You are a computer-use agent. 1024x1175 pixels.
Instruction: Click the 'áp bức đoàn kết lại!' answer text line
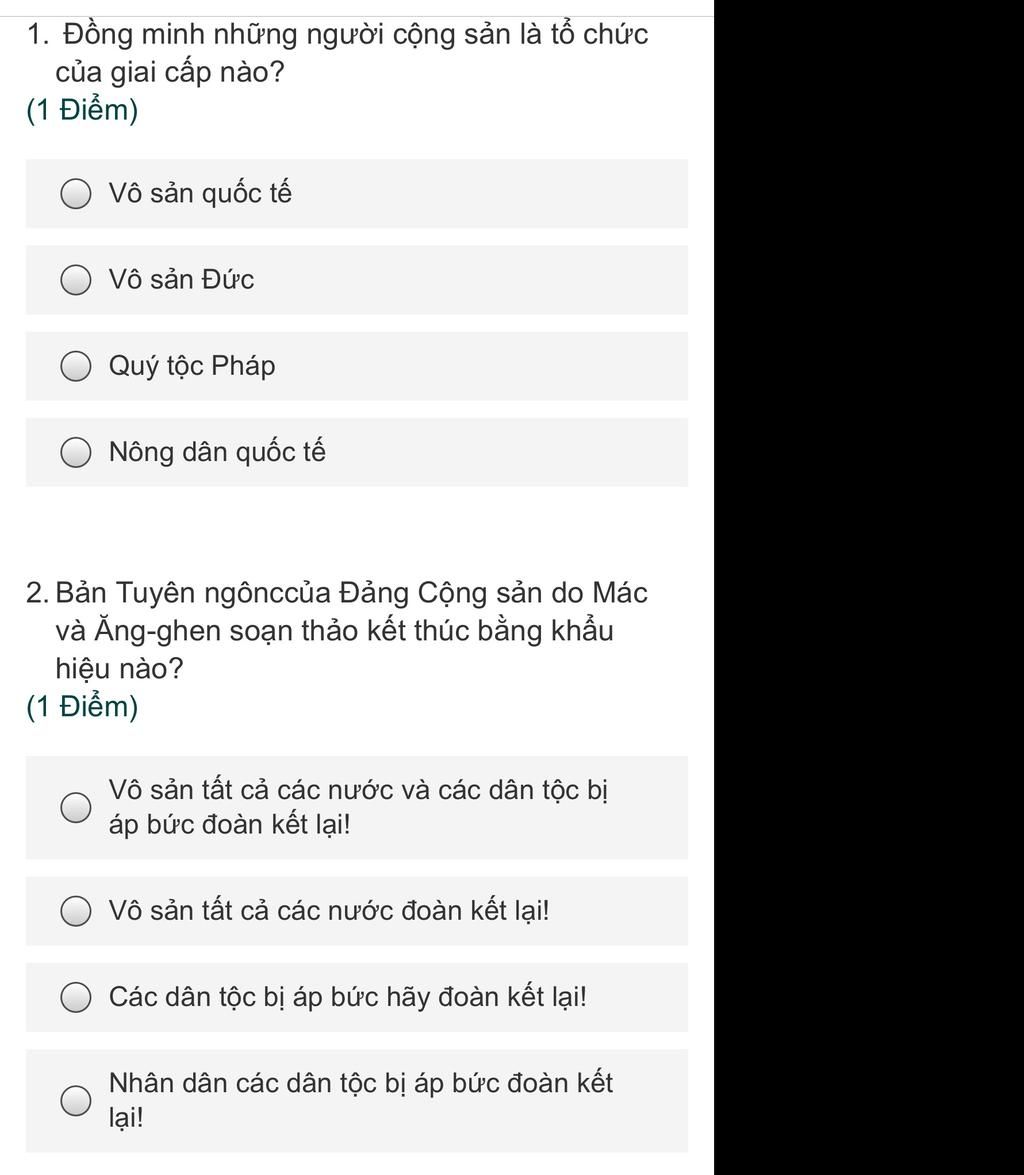click(230, 825)
